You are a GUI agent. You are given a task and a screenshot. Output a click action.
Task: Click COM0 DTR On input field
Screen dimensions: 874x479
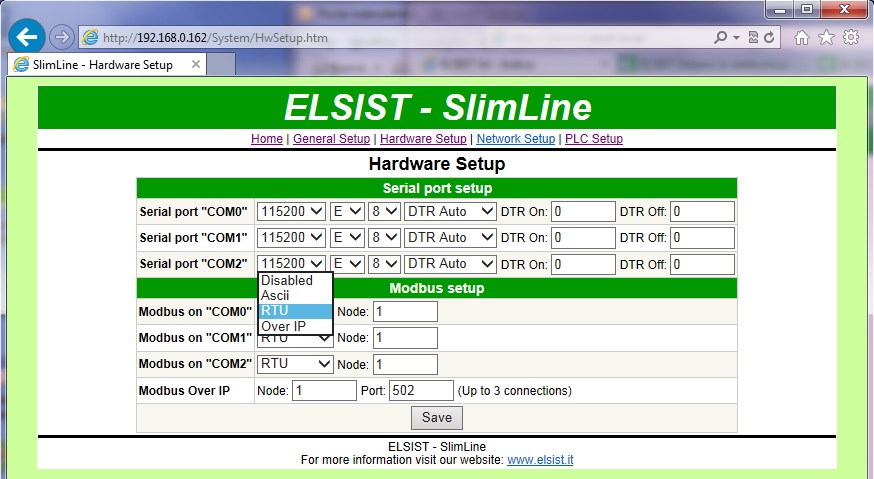pyautogui.click(x=583, y=211)
